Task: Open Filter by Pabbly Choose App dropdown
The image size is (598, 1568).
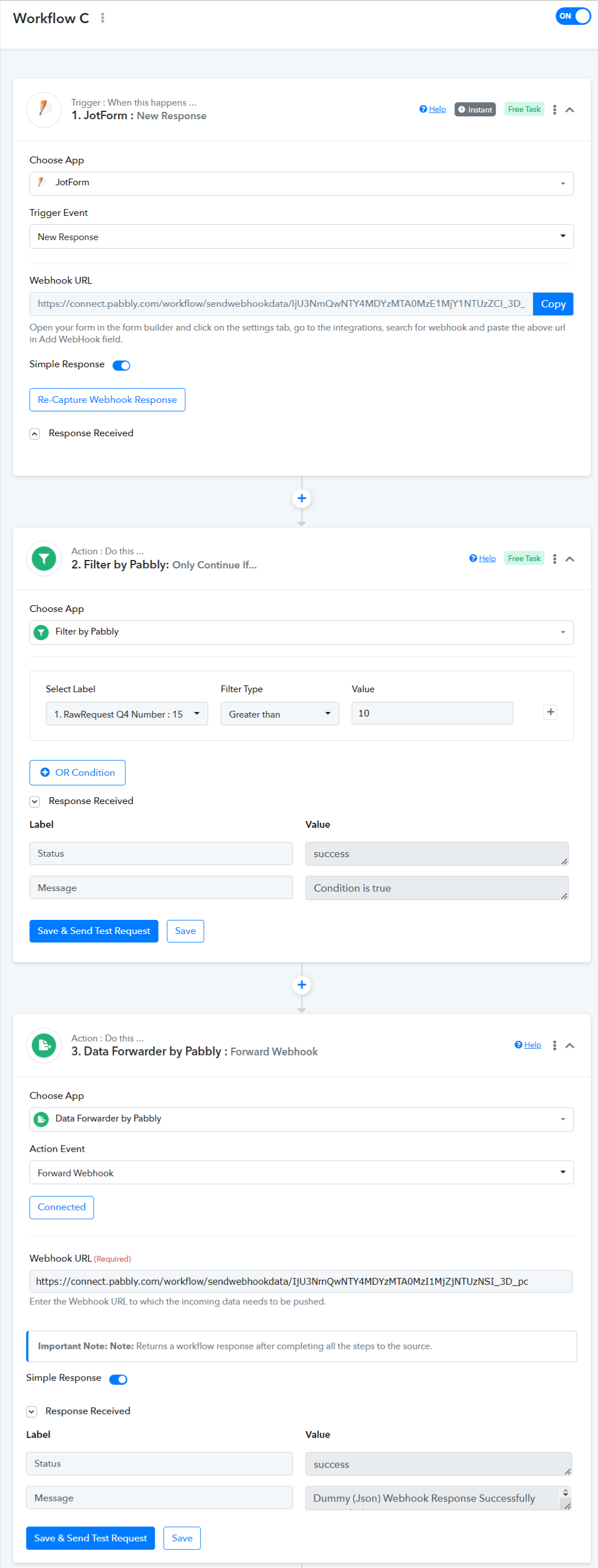Action: [x=301, y=632]
